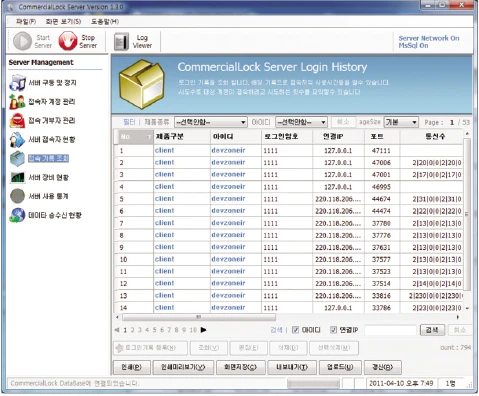This screenshot has height=396, width=479.
Task: Click the app icon in title bar
Action: [10, 7]
